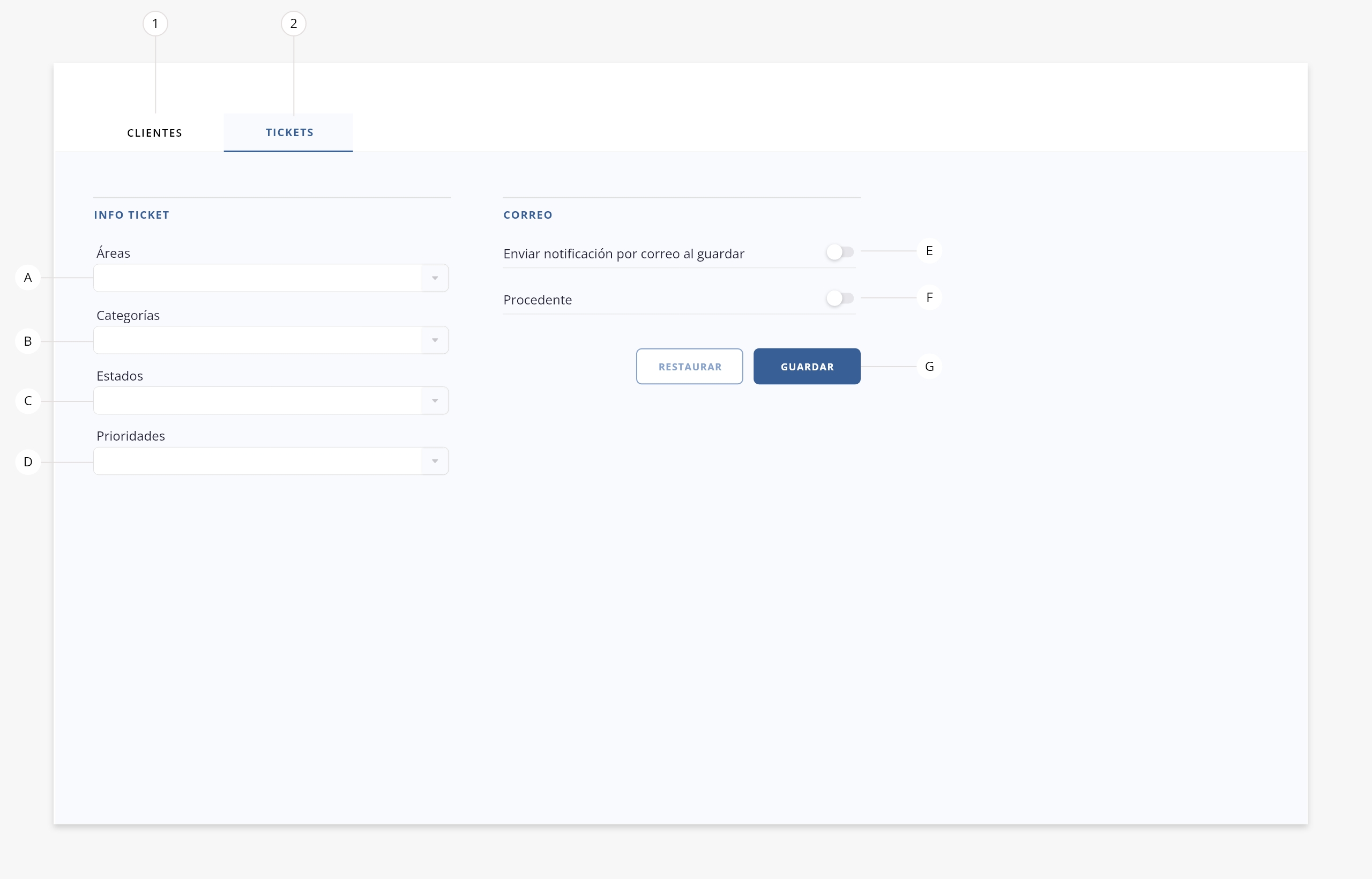1372x879 pixels.
Task: Click inside the Áreas field
Action: (257, 278)
